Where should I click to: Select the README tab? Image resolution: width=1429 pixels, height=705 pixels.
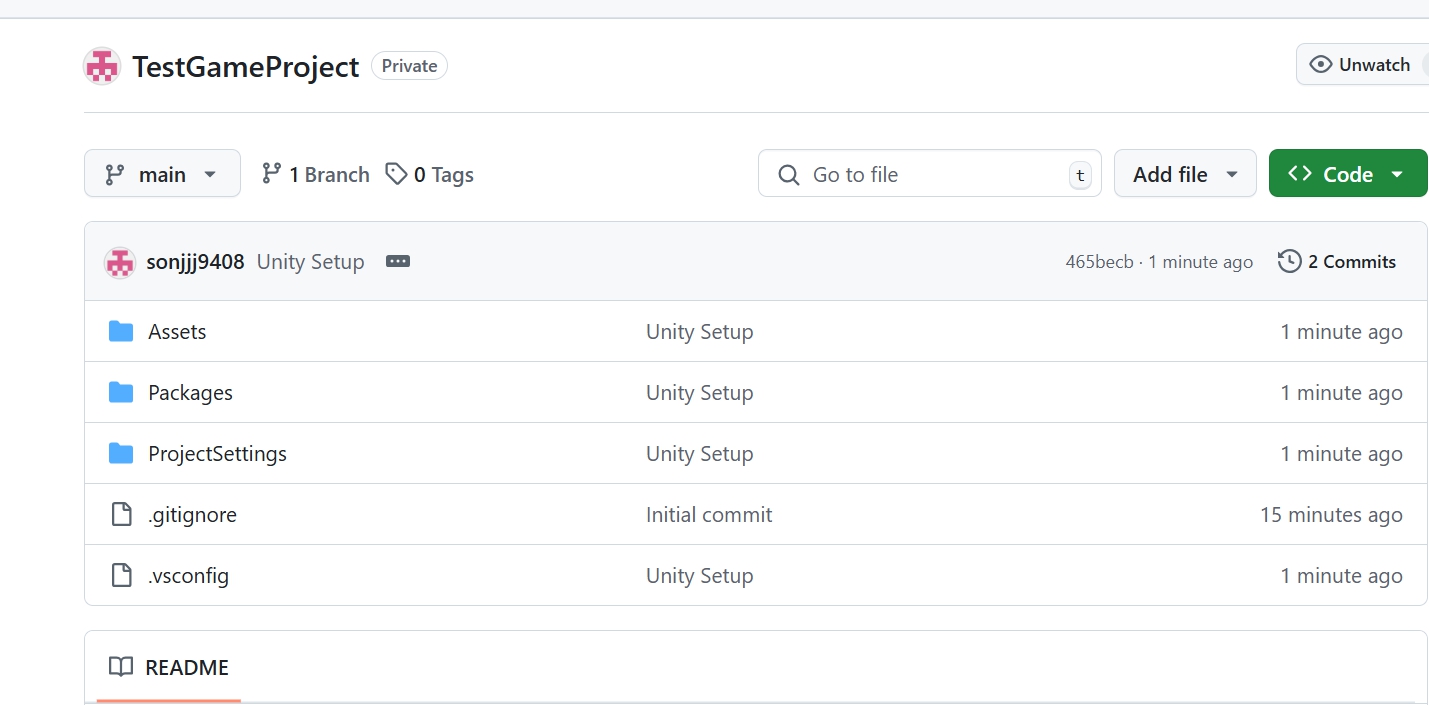pos(169,667)
